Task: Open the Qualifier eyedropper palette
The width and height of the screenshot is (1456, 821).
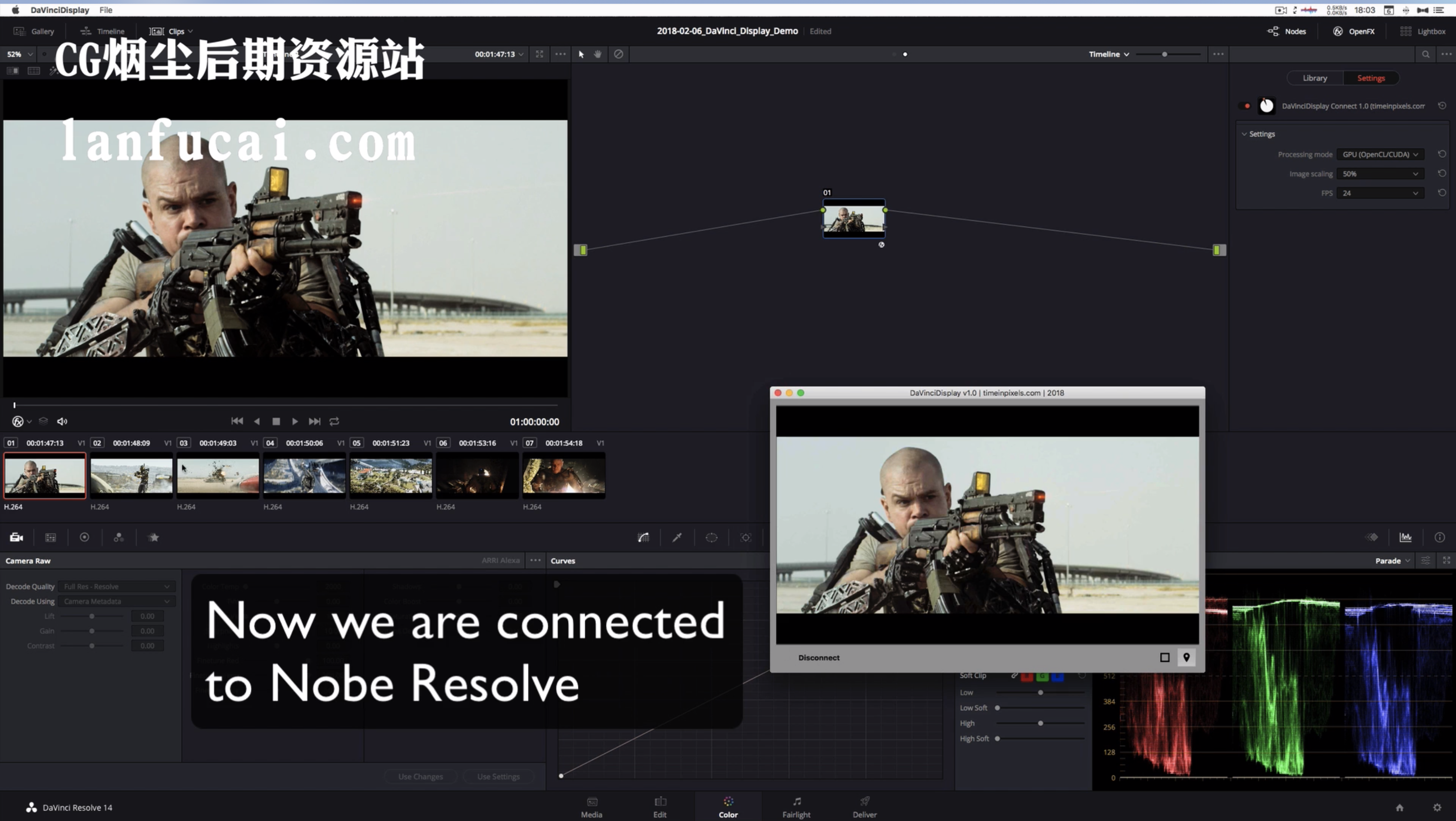Action: pyautogui.click(x=677, y=537)
